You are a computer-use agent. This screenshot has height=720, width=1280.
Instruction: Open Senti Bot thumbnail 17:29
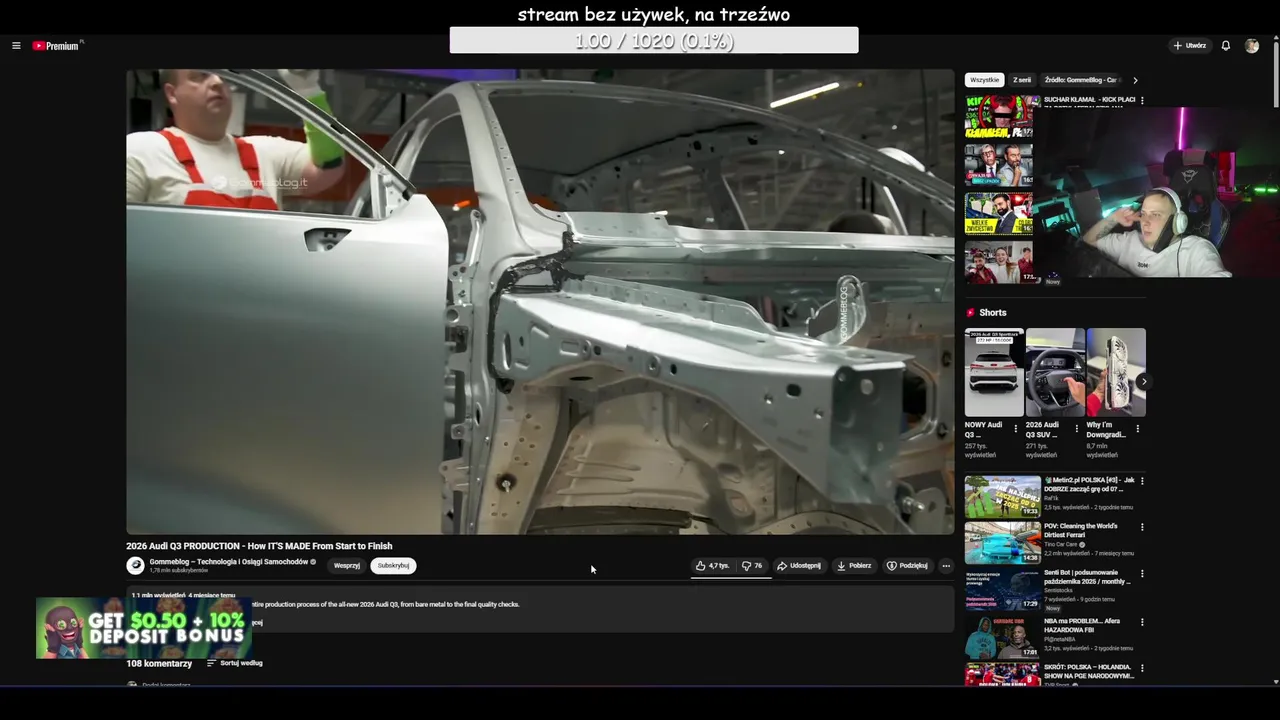[x=1002, y=590]
